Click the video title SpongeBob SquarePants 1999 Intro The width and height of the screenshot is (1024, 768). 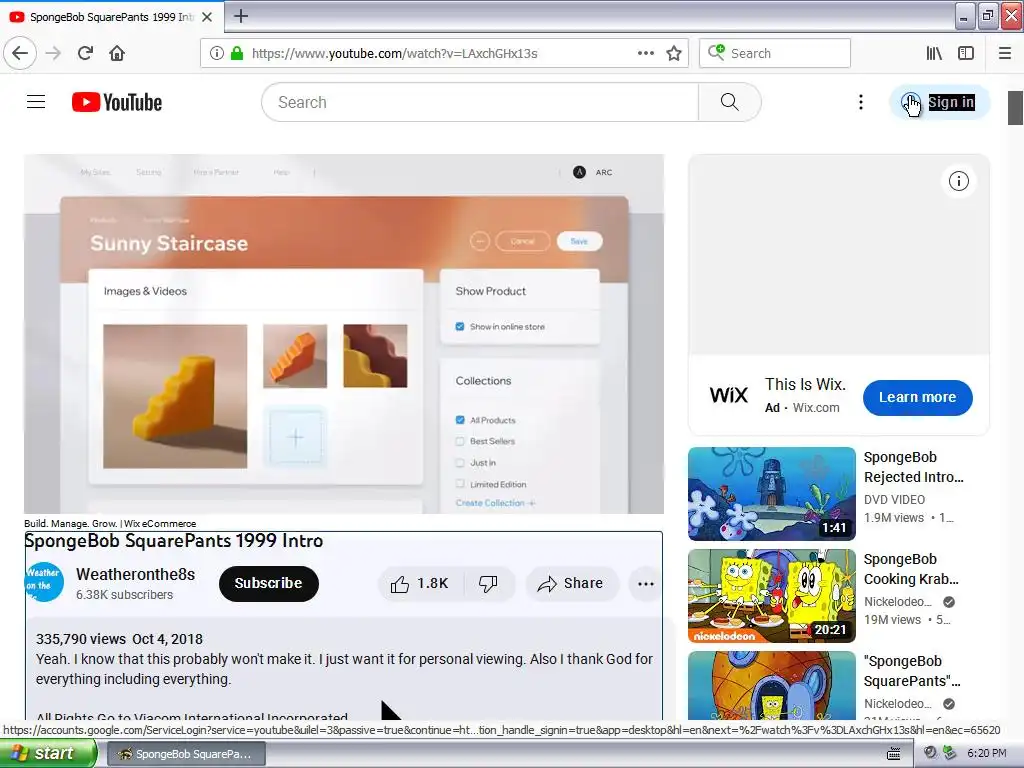tap(174, 541)
